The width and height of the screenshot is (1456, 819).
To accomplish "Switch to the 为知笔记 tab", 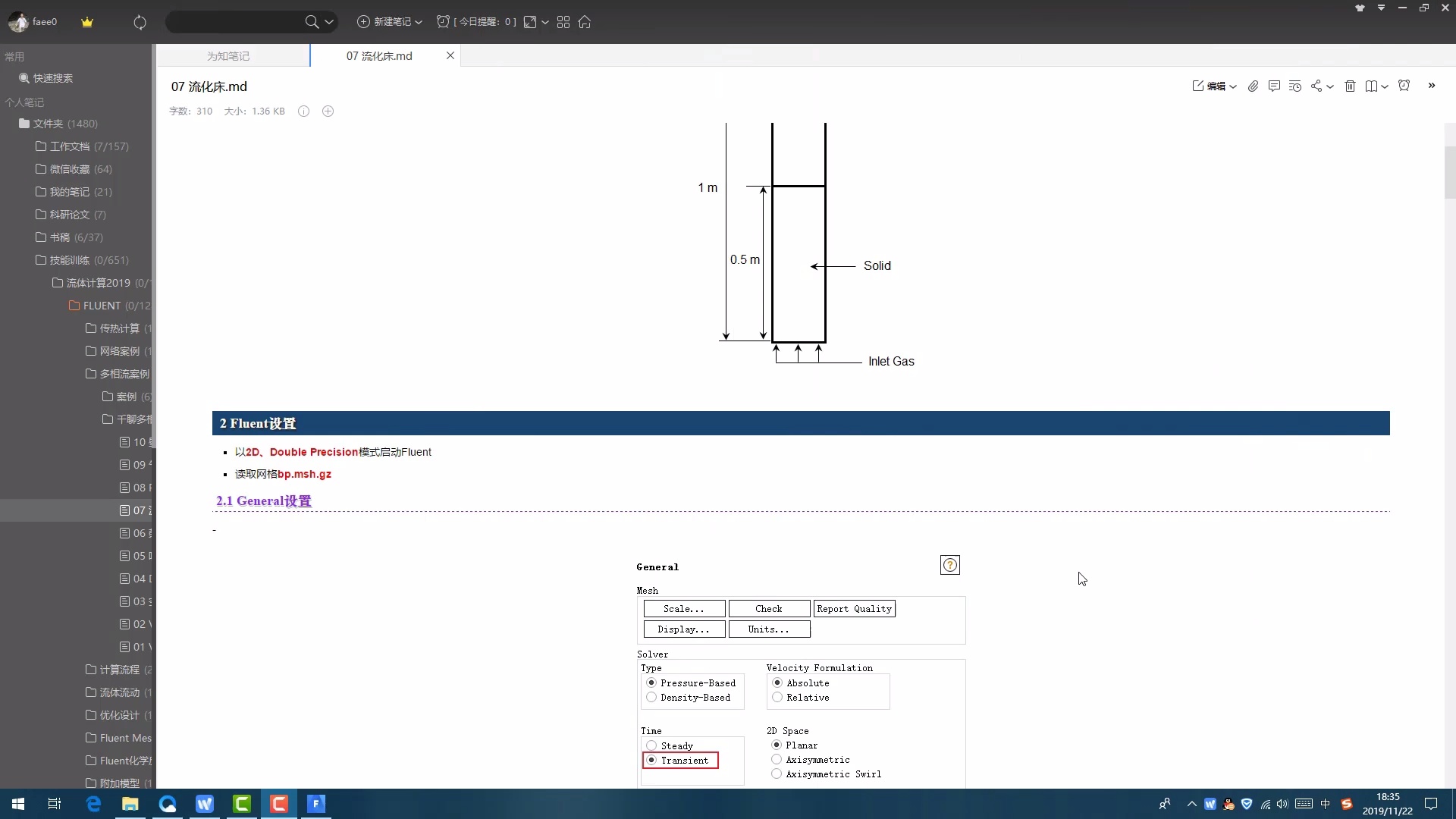I will [x=228, y=56].
